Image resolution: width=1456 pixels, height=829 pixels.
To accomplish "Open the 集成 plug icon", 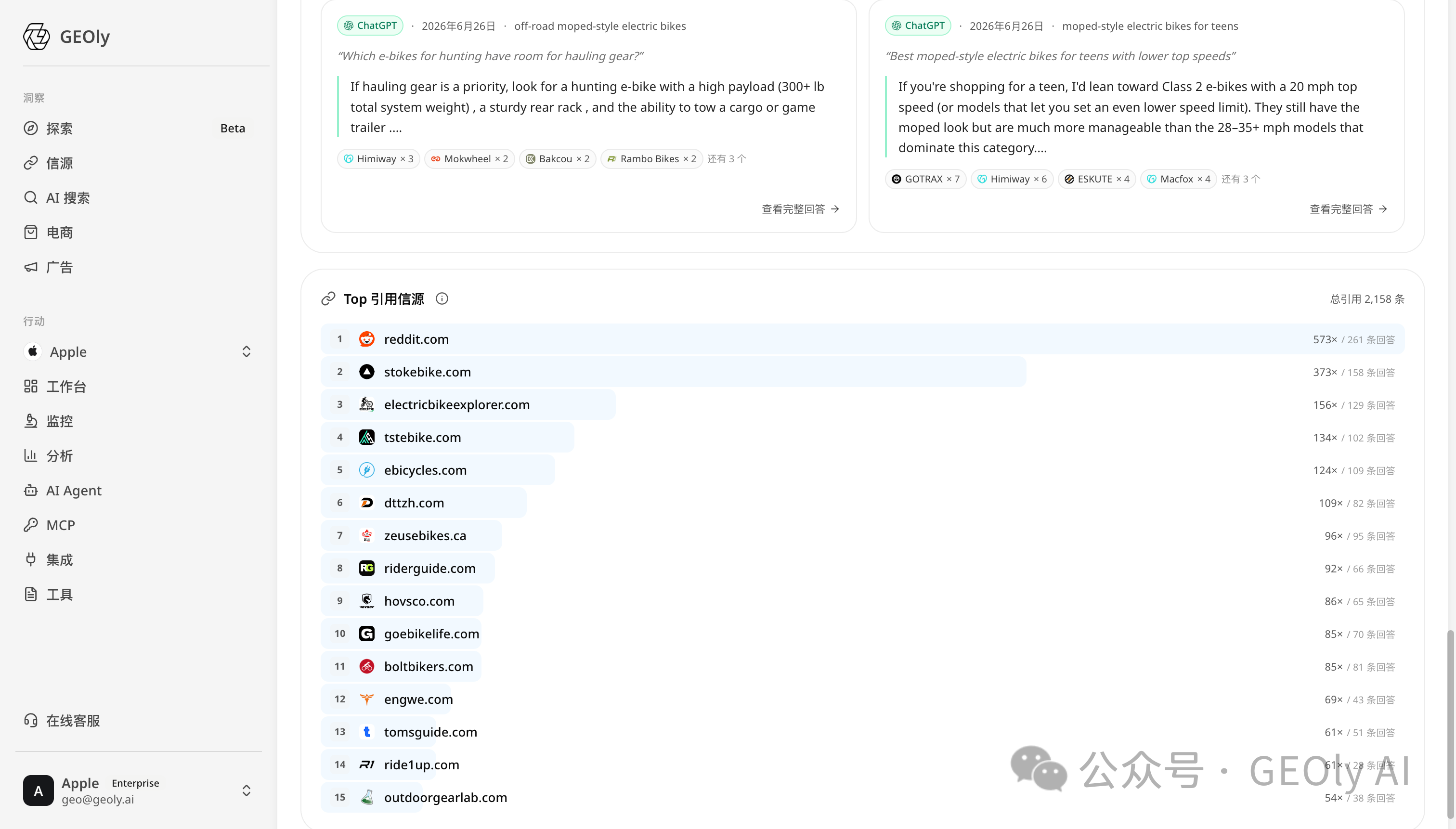I will [x=31, y=560].
